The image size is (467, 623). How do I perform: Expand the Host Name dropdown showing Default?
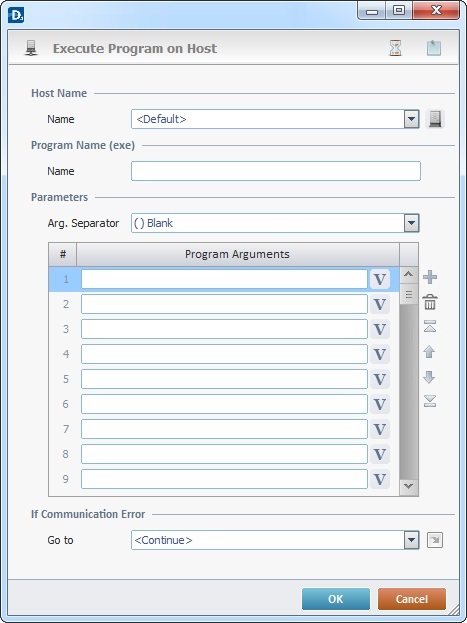click(411, 119)
